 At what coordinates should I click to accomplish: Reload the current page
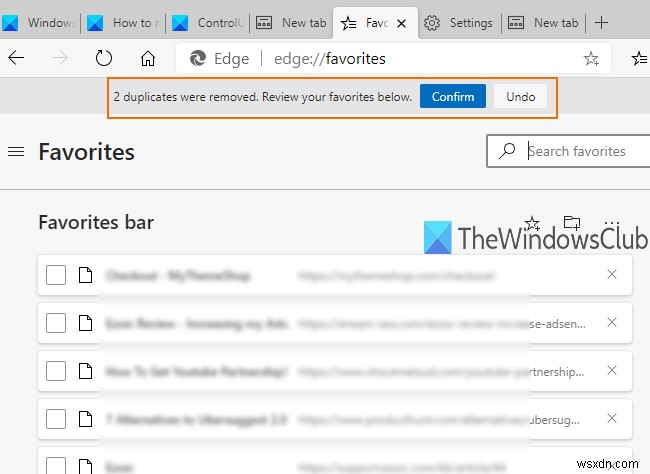pyautogui.click(x=104, y=58)
